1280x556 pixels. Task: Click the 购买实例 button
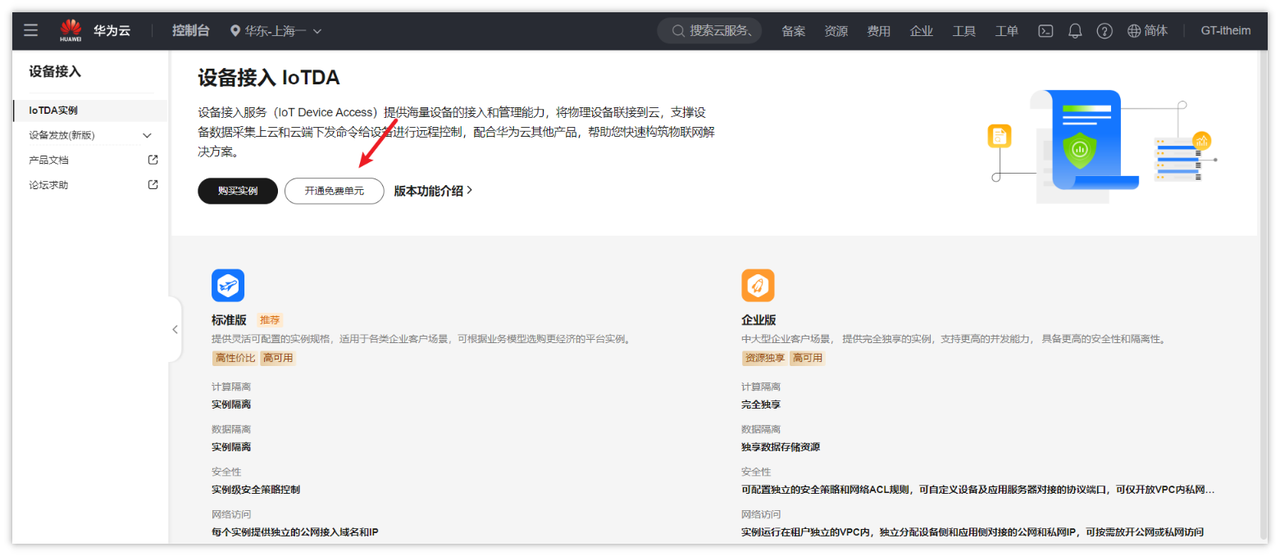pos(238,191)
